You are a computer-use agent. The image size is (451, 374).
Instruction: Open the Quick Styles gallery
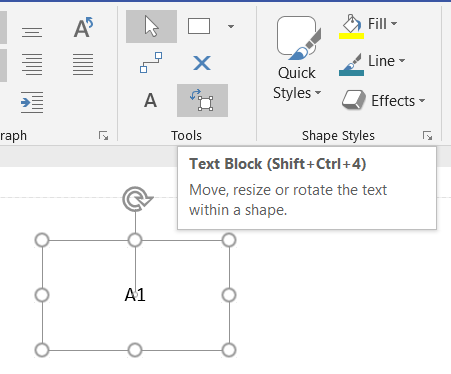point(297,58)
